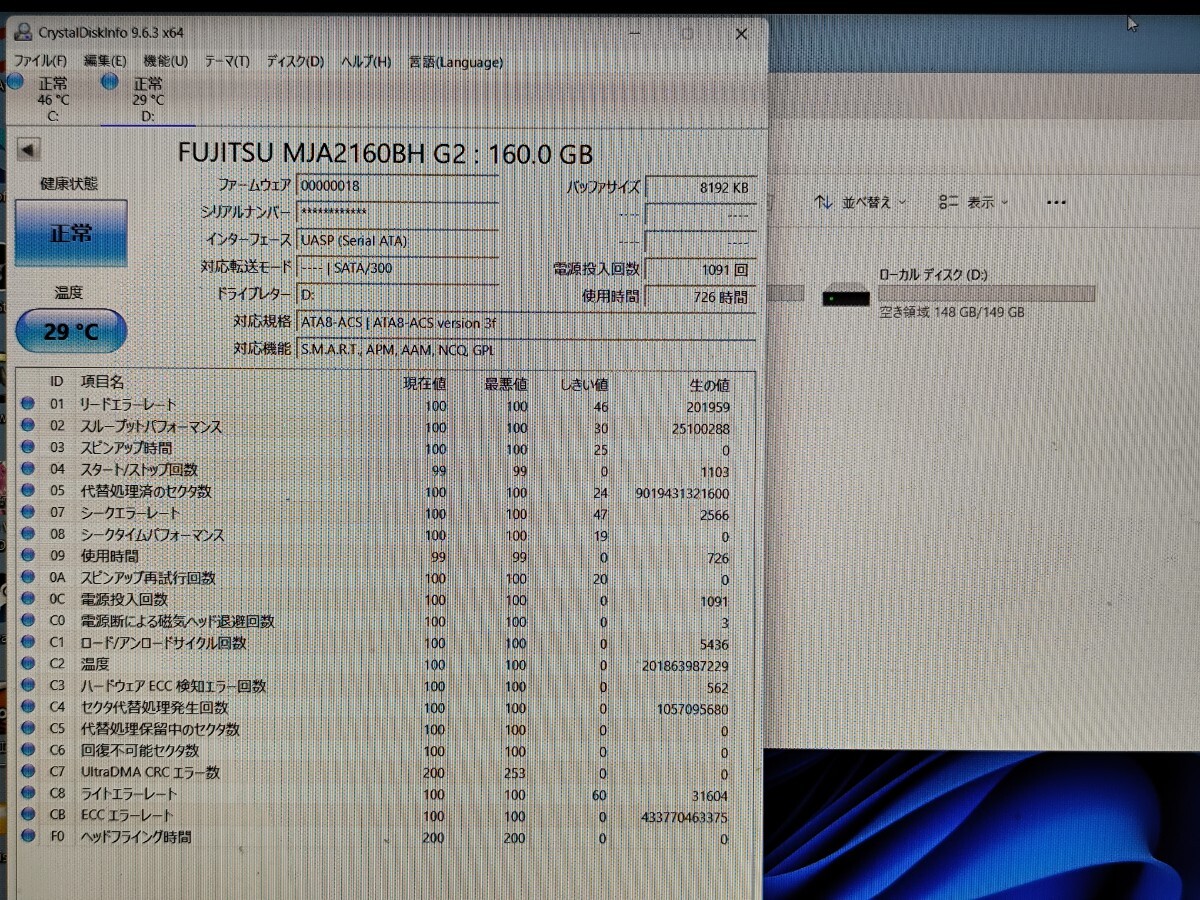Click the status dot for 0C 電源投入回数
The height and width of the screenshot is (900, 1200).
(x=28, y=599)
